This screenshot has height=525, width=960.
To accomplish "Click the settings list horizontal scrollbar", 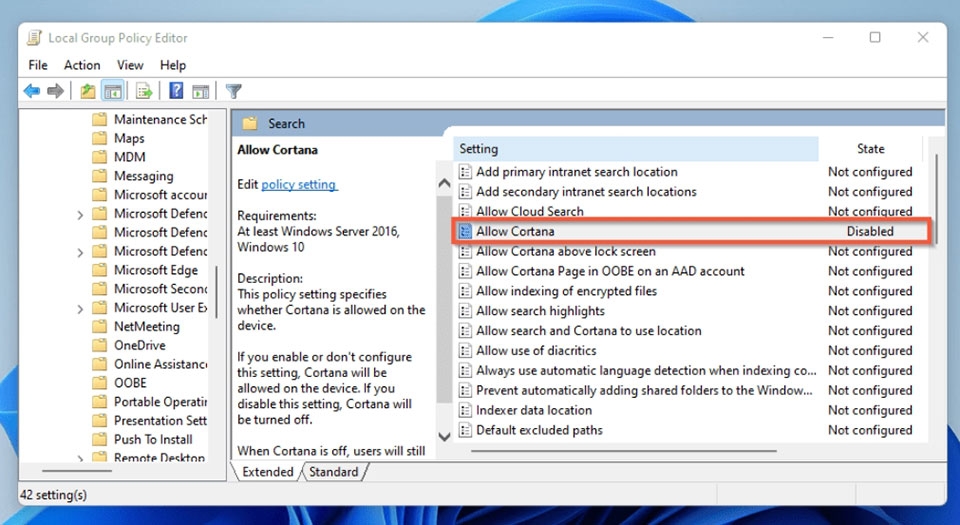I will point(624,451).
